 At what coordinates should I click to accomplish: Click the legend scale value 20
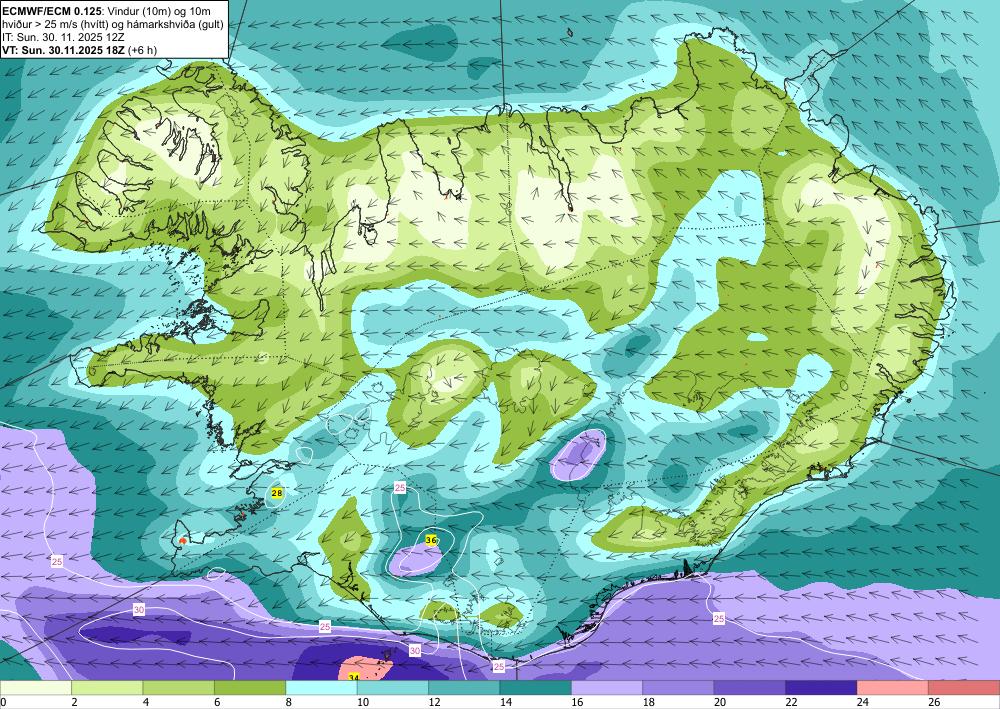[x=720, y=703]
